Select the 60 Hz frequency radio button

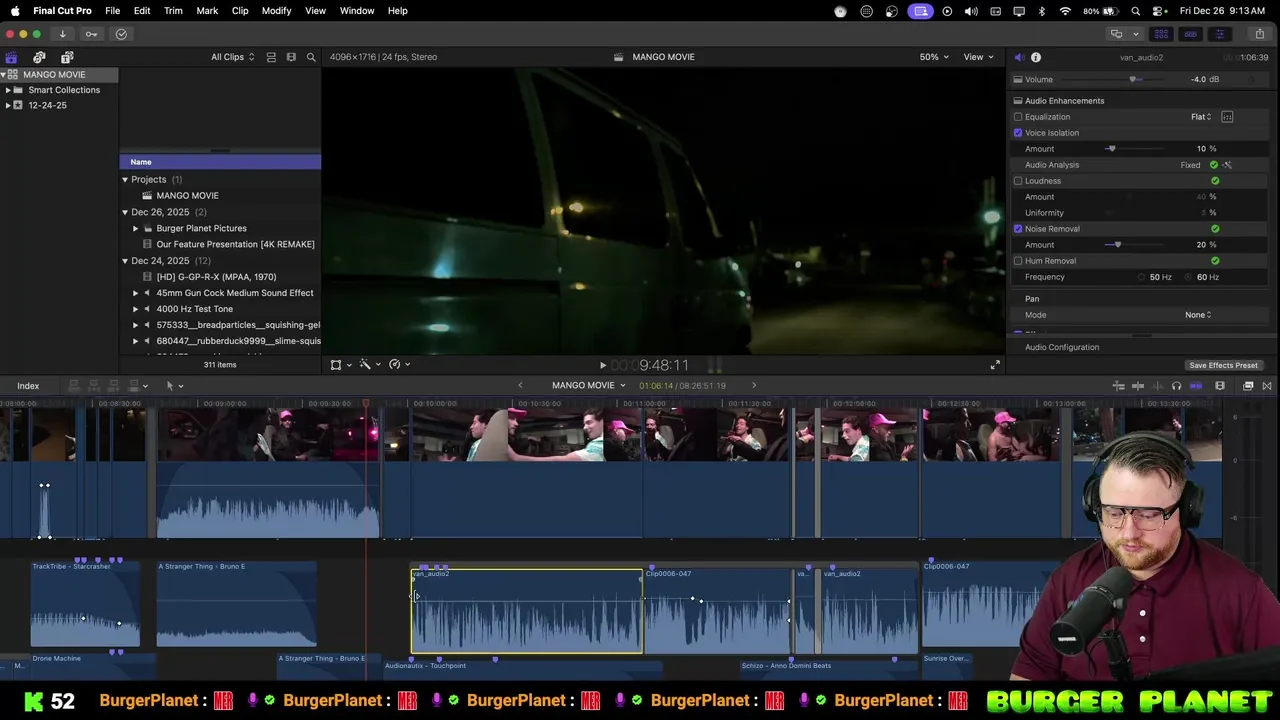click(x=1189, y=277)
